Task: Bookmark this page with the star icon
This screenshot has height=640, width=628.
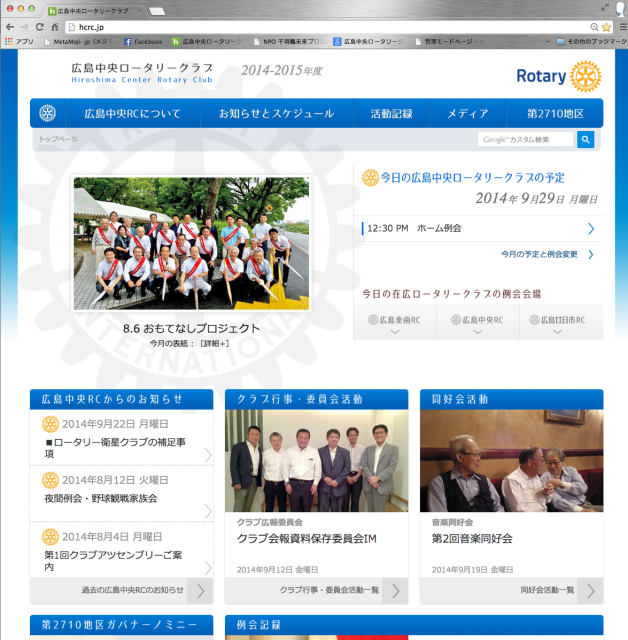Action: [605, 27]
